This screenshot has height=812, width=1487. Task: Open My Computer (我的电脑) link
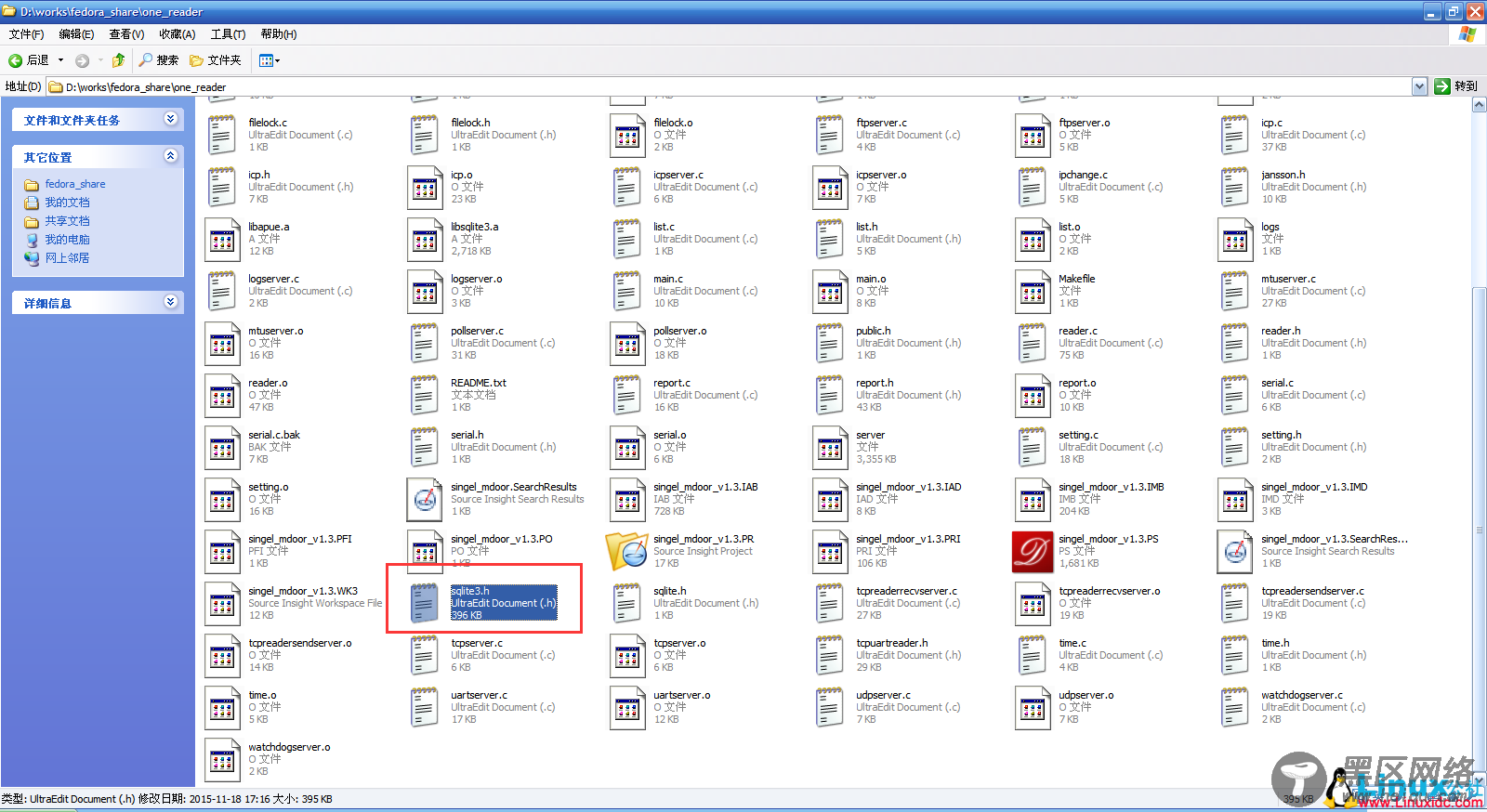[x=67, y=240]
